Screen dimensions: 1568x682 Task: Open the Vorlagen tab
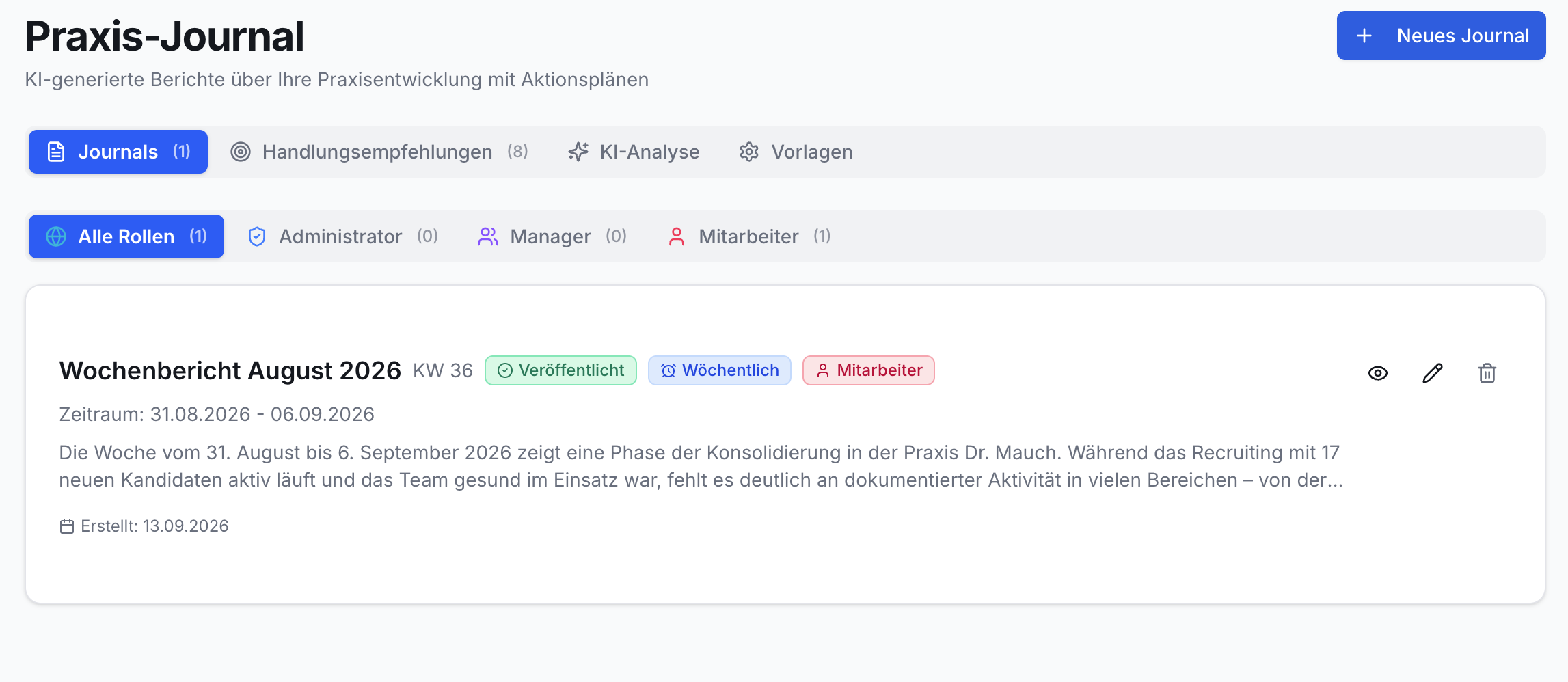point(796,152)
